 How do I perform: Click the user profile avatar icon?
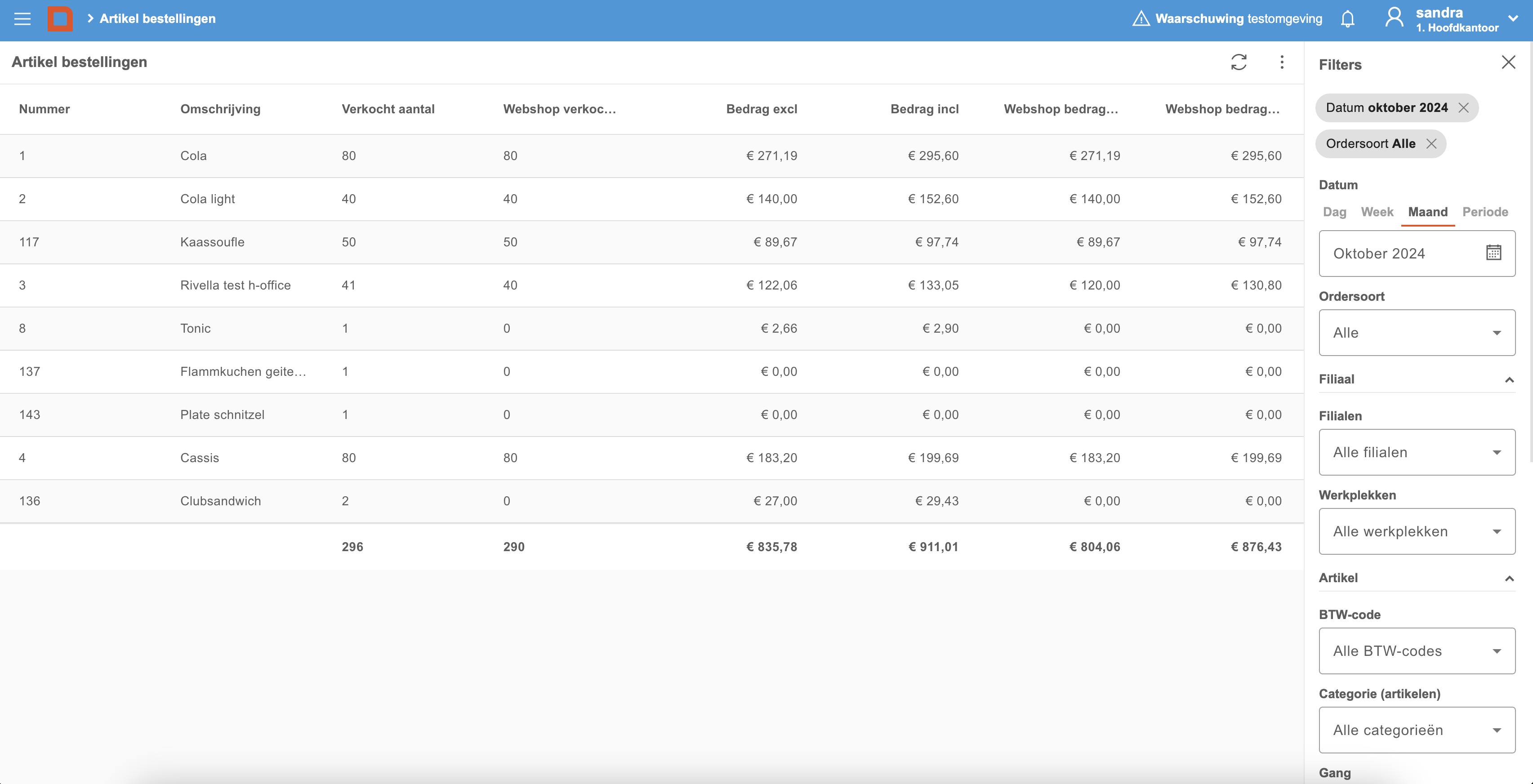point(1394,18)
